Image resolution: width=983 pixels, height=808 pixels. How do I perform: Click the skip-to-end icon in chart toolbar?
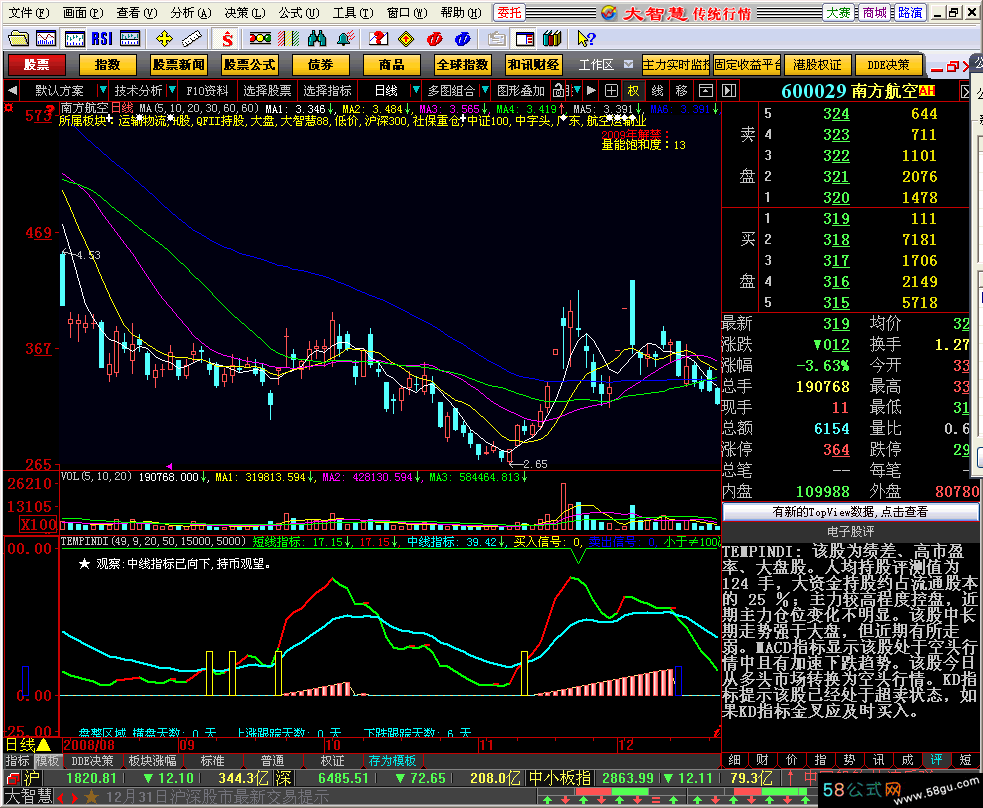(728, 91)
